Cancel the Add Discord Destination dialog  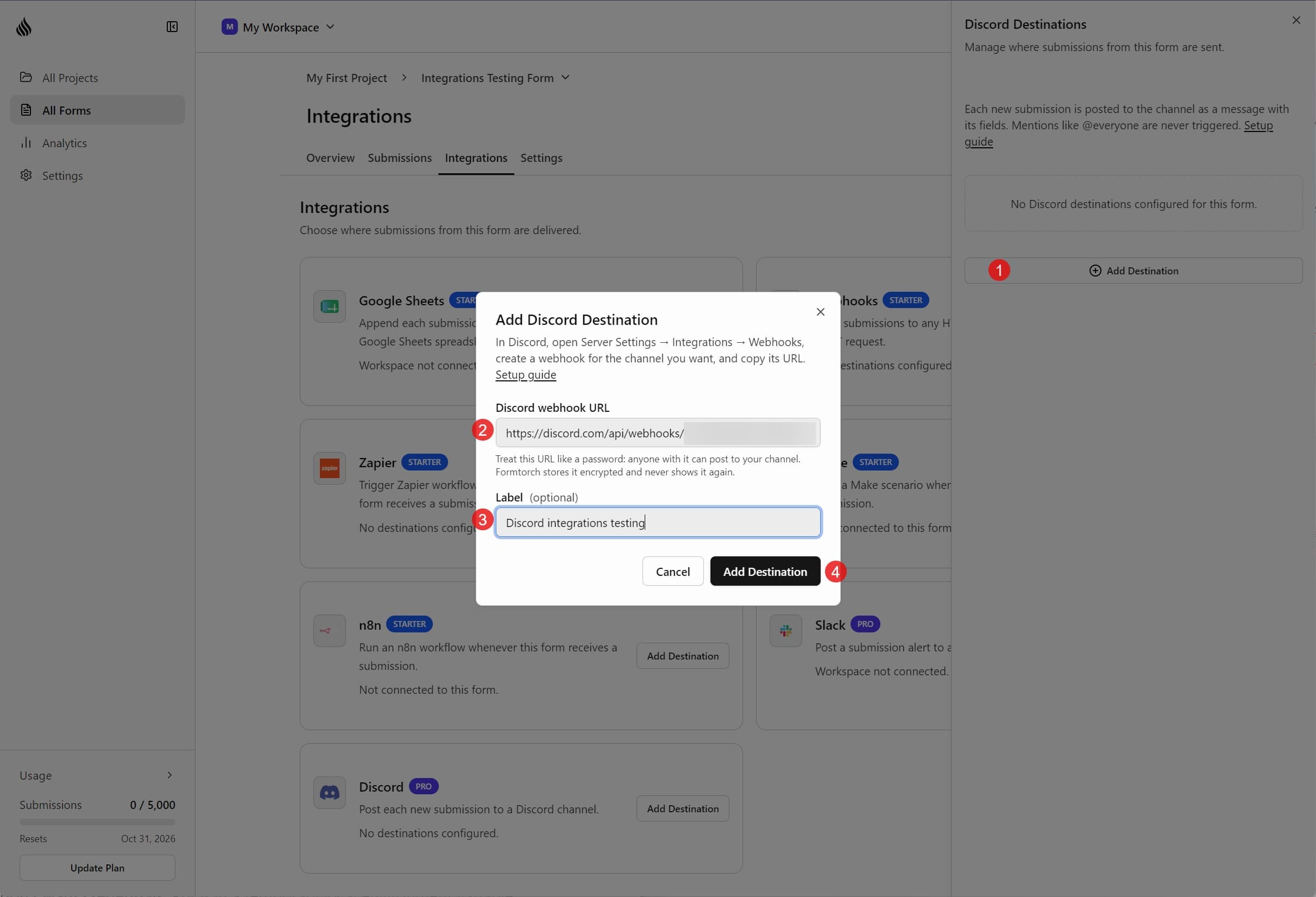click(x=673, y=571)
